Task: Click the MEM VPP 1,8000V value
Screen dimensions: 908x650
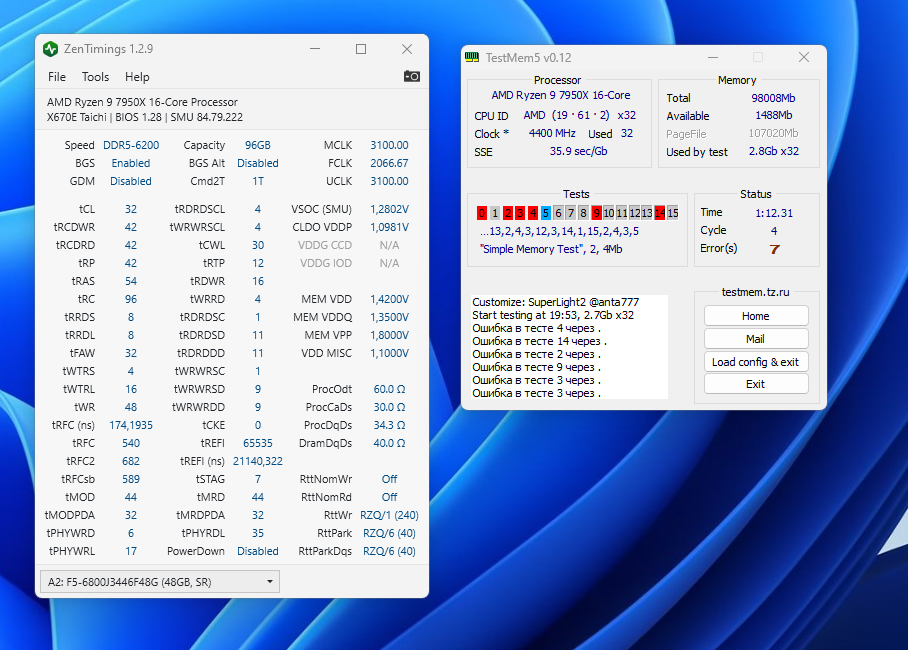Action: (389, 335)
